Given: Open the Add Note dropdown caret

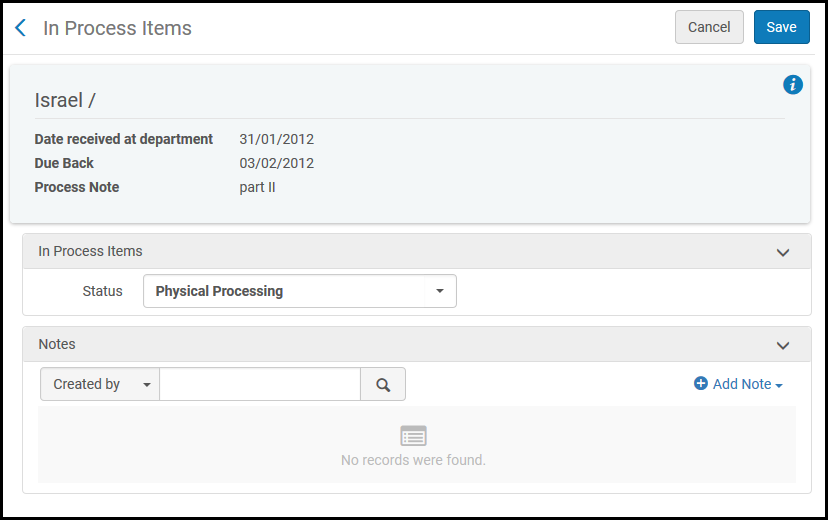Looking at the screenshot, I should click(779, 385).
